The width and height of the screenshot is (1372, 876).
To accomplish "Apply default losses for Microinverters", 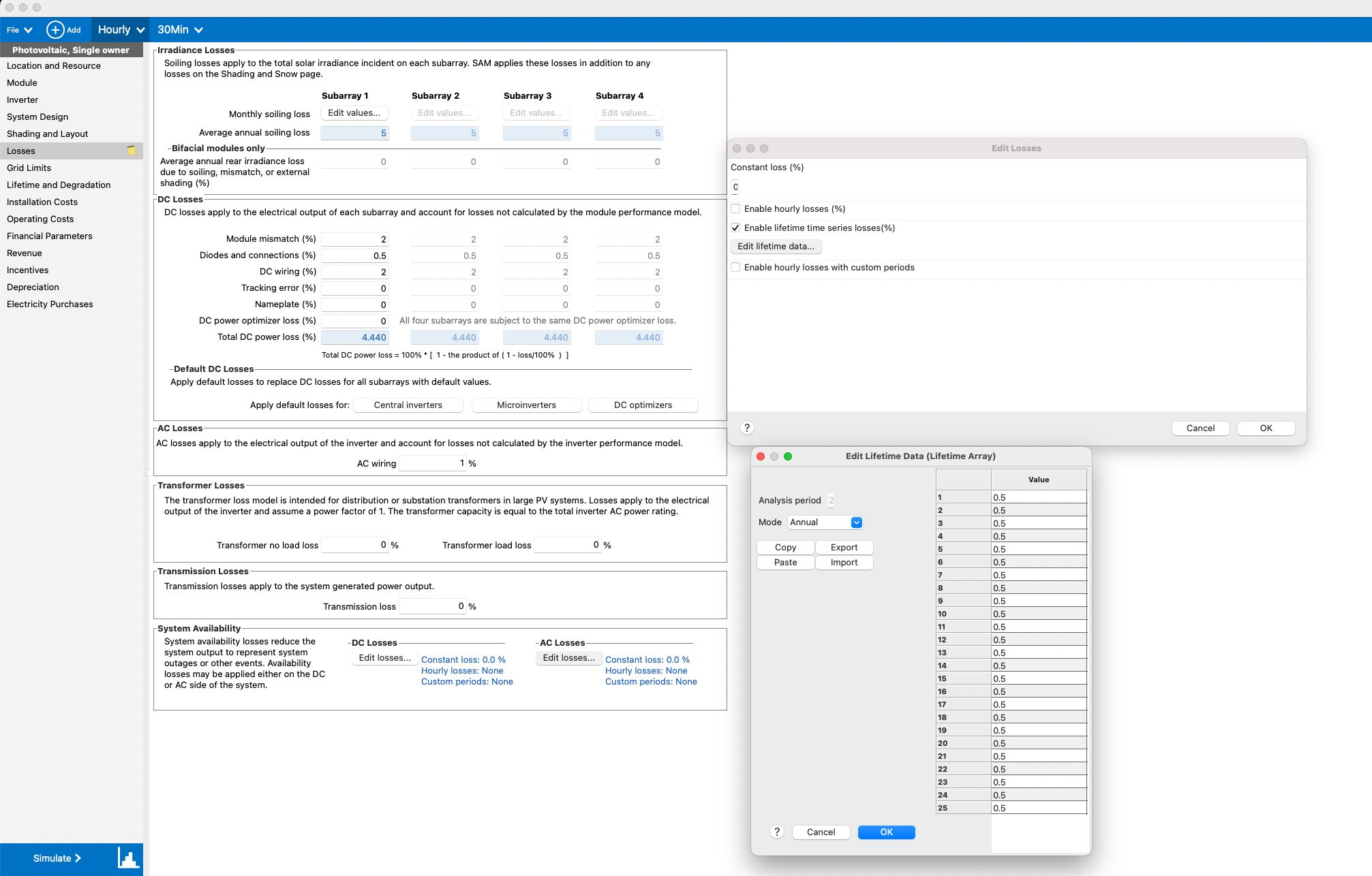I will click(526, 405).
